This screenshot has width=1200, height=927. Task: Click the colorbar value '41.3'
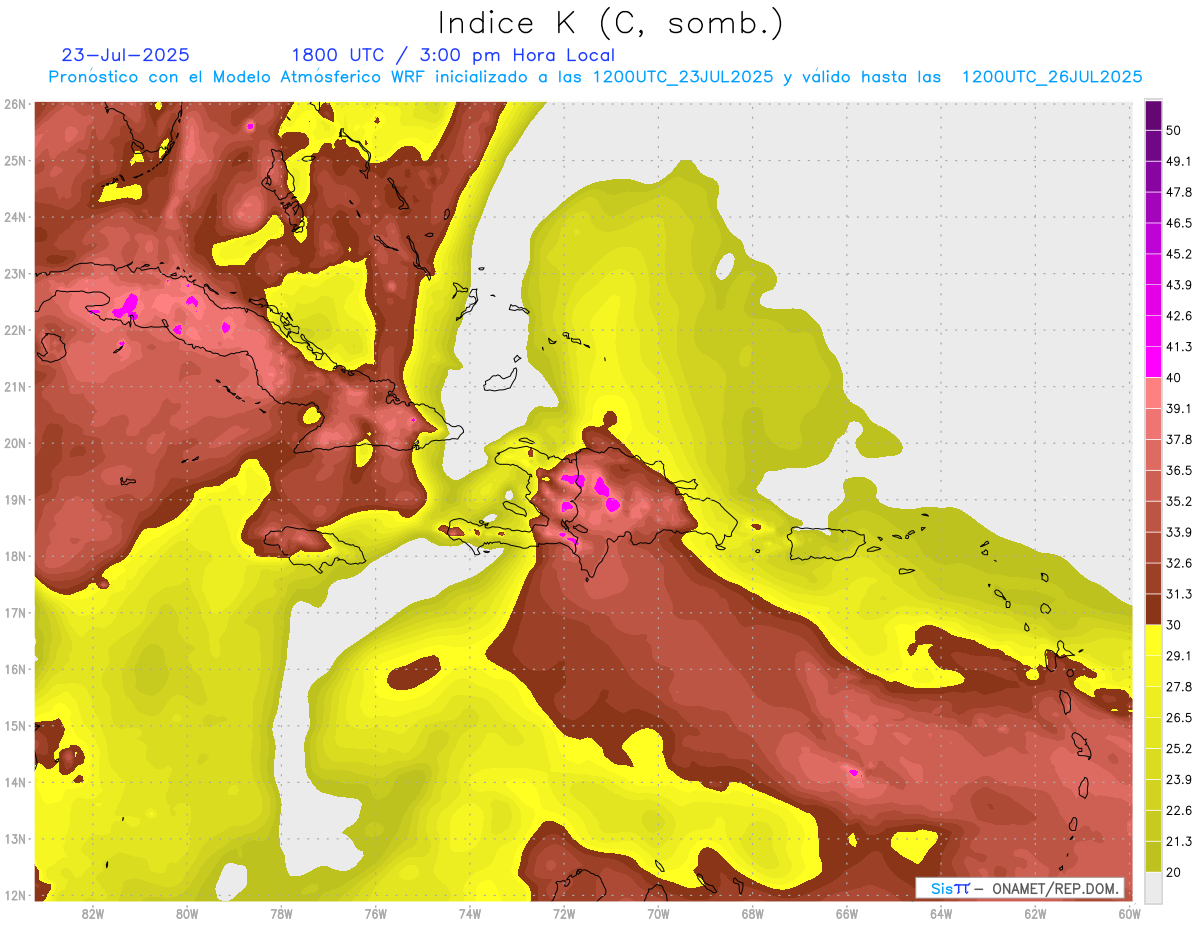[1179, 347]
